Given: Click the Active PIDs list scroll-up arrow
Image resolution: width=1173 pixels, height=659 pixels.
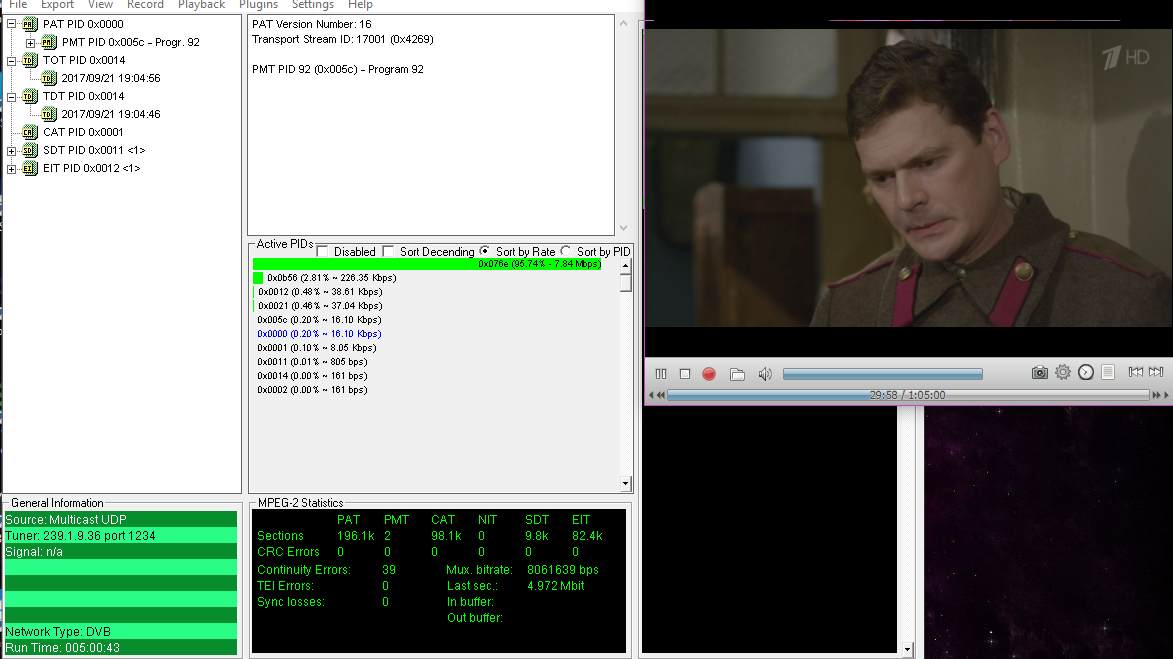Looking at the screenshot, I should 625,266.
